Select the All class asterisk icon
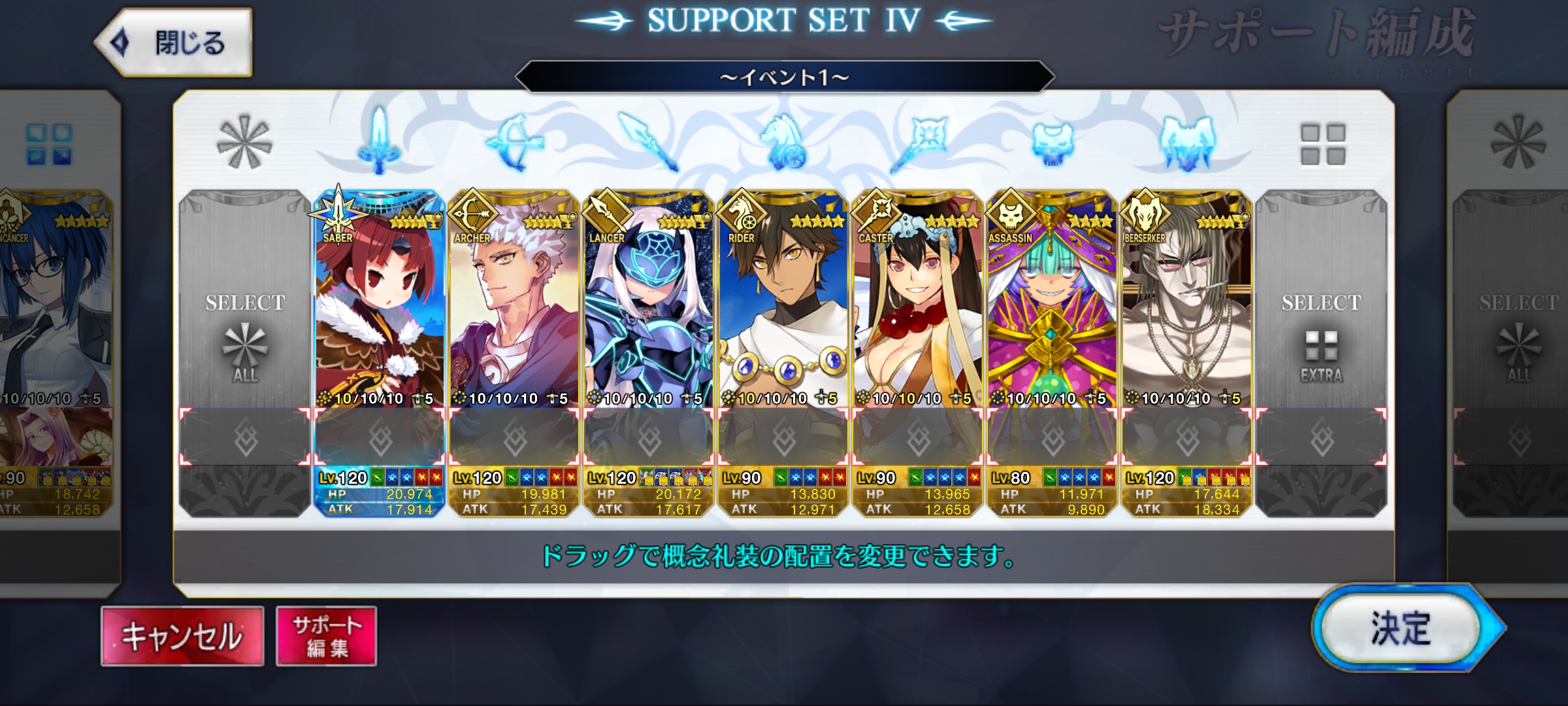1568x706 pixels. pyautogui.click(x=244, y=142)
